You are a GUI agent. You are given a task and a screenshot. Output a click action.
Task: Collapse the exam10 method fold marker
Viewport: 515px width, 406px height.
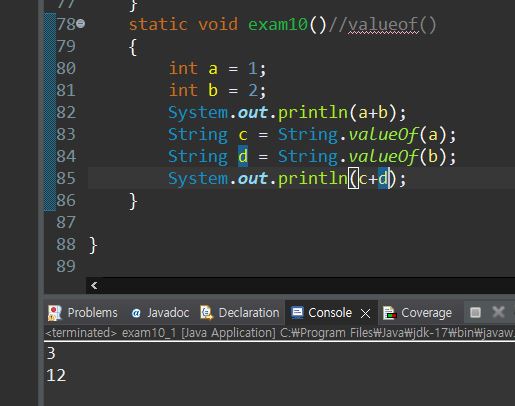81,24
